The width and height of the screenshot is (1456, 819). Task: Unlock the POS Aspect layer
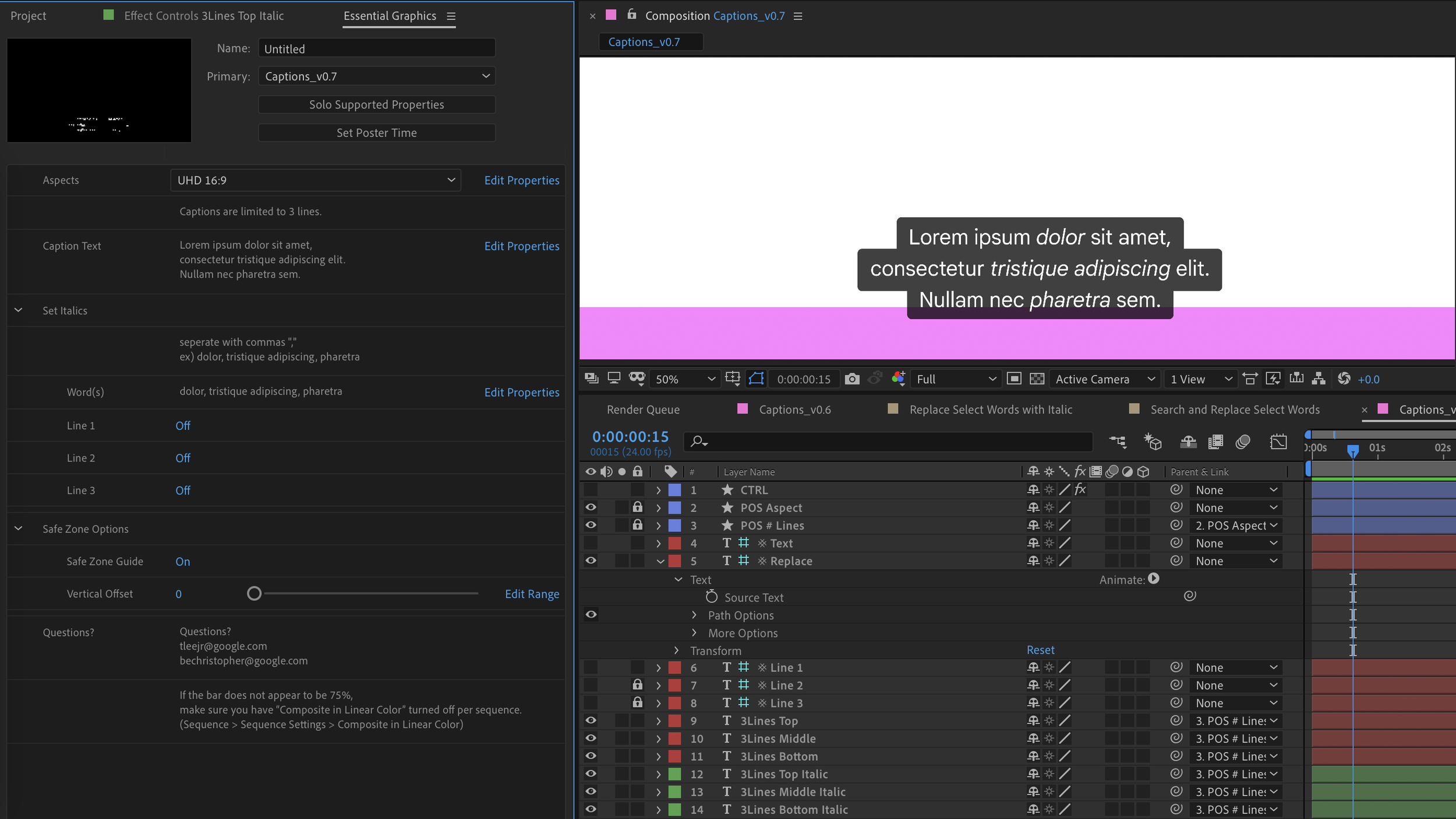[x=637, y=507]
